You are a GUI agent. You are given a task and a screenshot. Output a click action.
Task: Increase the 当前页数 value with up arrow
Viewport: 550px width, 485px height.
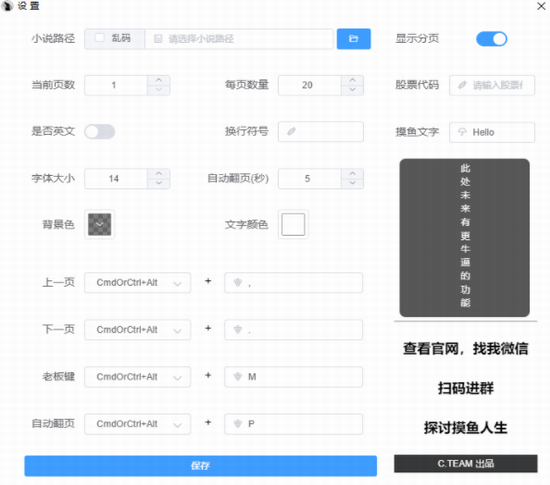pos(159,80)
